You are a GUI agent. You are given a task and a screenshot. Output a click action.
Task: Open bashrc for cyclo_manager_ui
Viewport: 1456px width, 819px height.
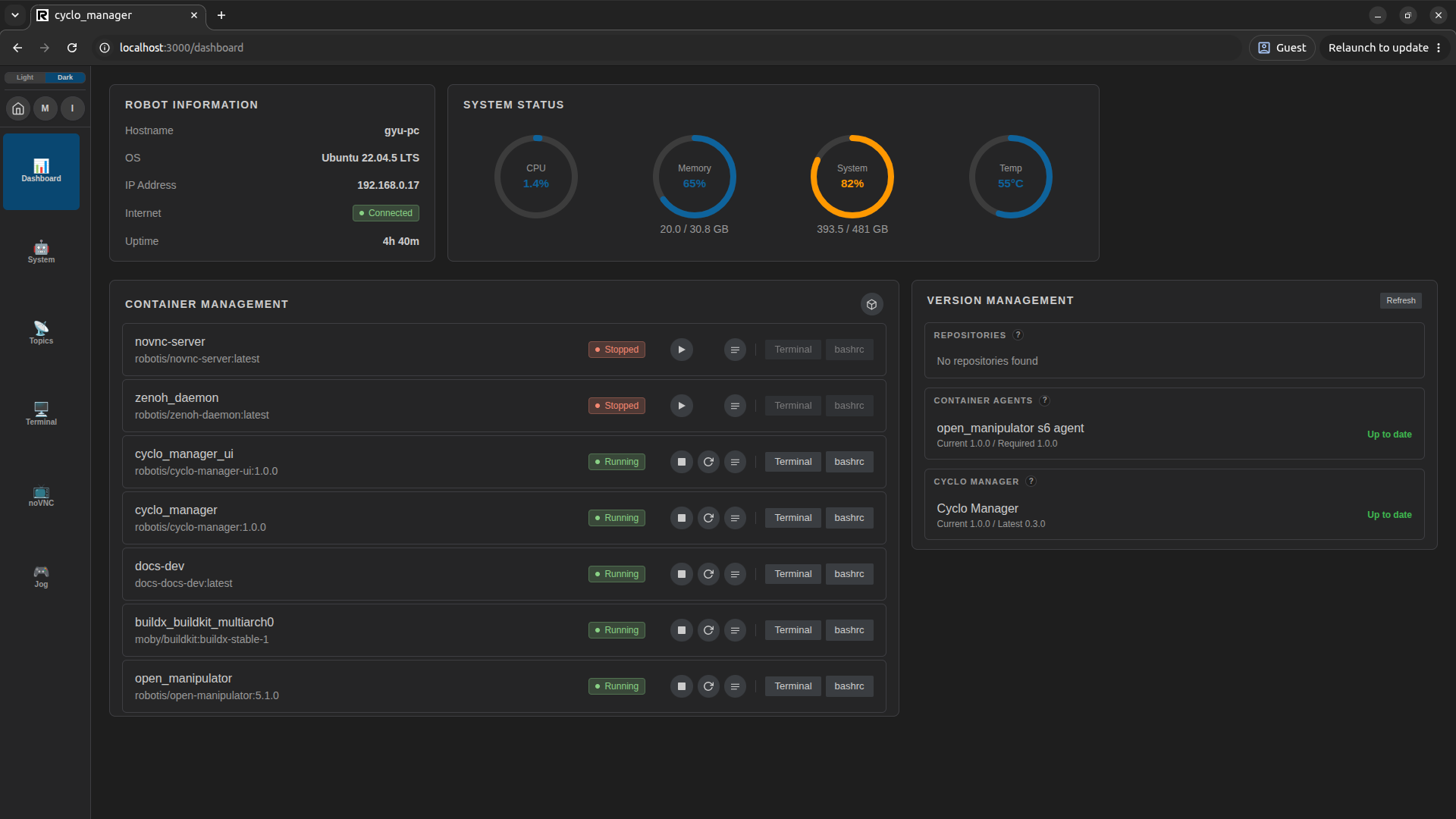coord(849,462)
